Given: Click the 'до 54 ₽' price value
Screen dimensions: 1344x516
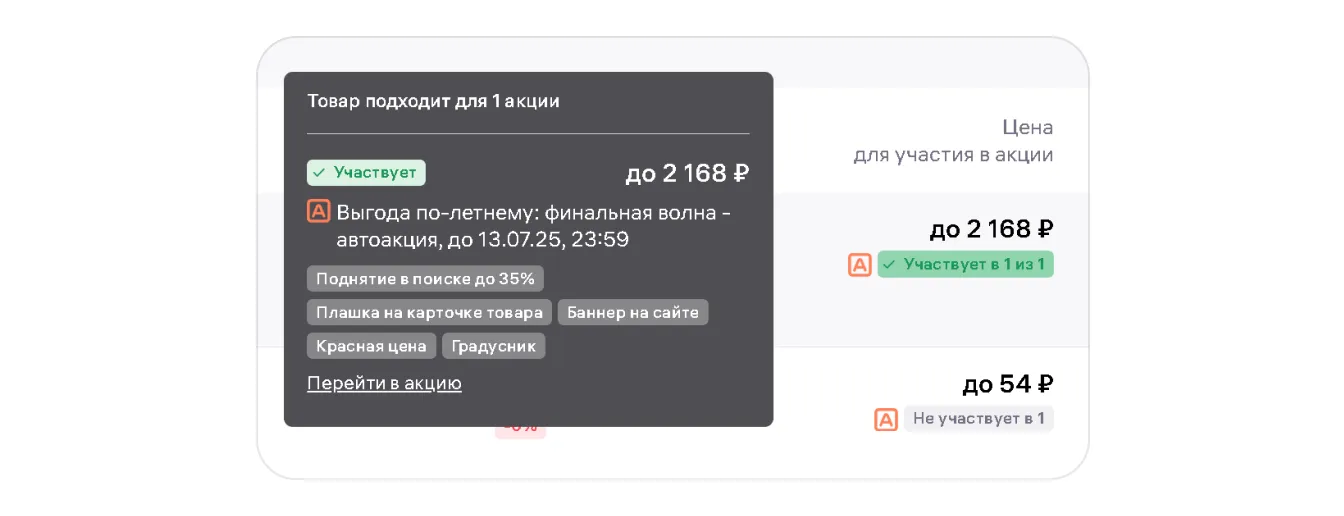Looking at the screenshot, I should tap(1008, 384).
